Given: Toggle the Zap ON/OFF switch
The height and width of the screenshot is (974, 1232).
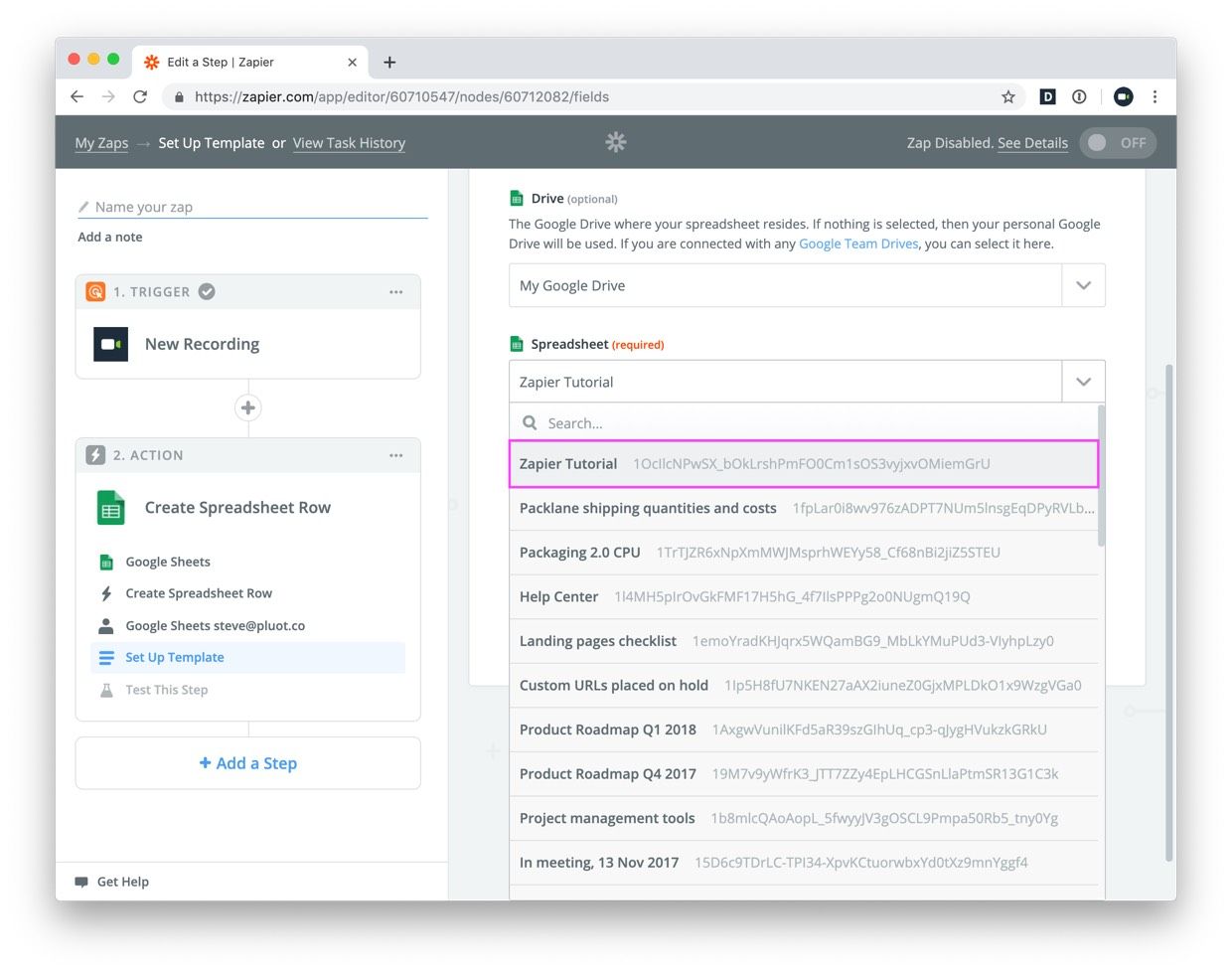Looking at the screenshot, I should coord(1117,142).
